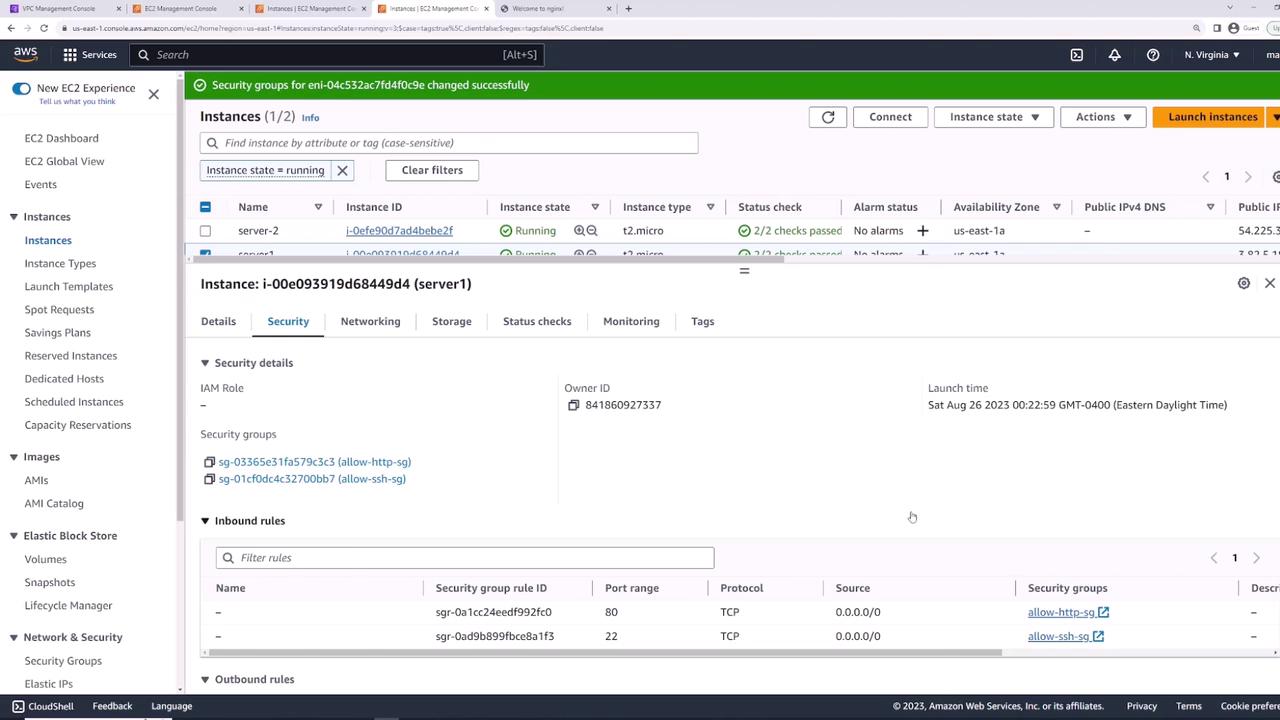Image resolution: width=1280 pixels, height=720 pixels.
Task: Click the zoom-out icon in server-2 row
Action: coord(592,231)
